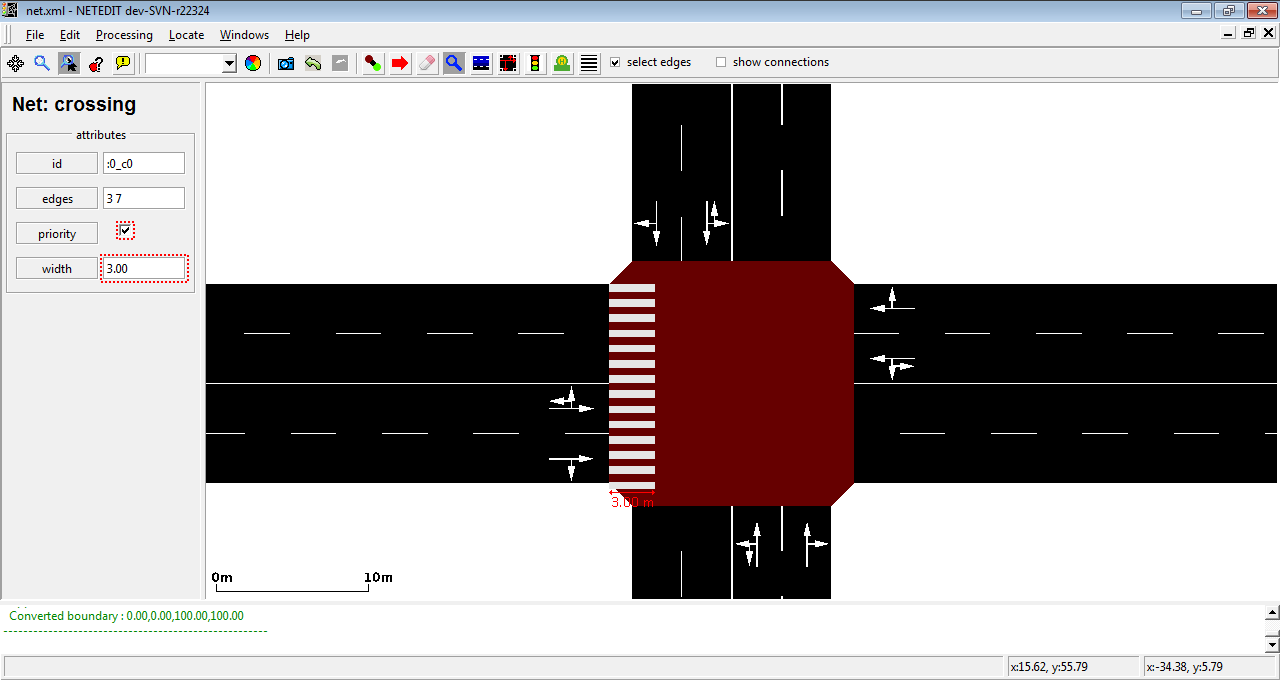Viewport: 1280px width, 680px height.
Task: Toggle the select edges checkbox
Action: (x=615, y=62)
